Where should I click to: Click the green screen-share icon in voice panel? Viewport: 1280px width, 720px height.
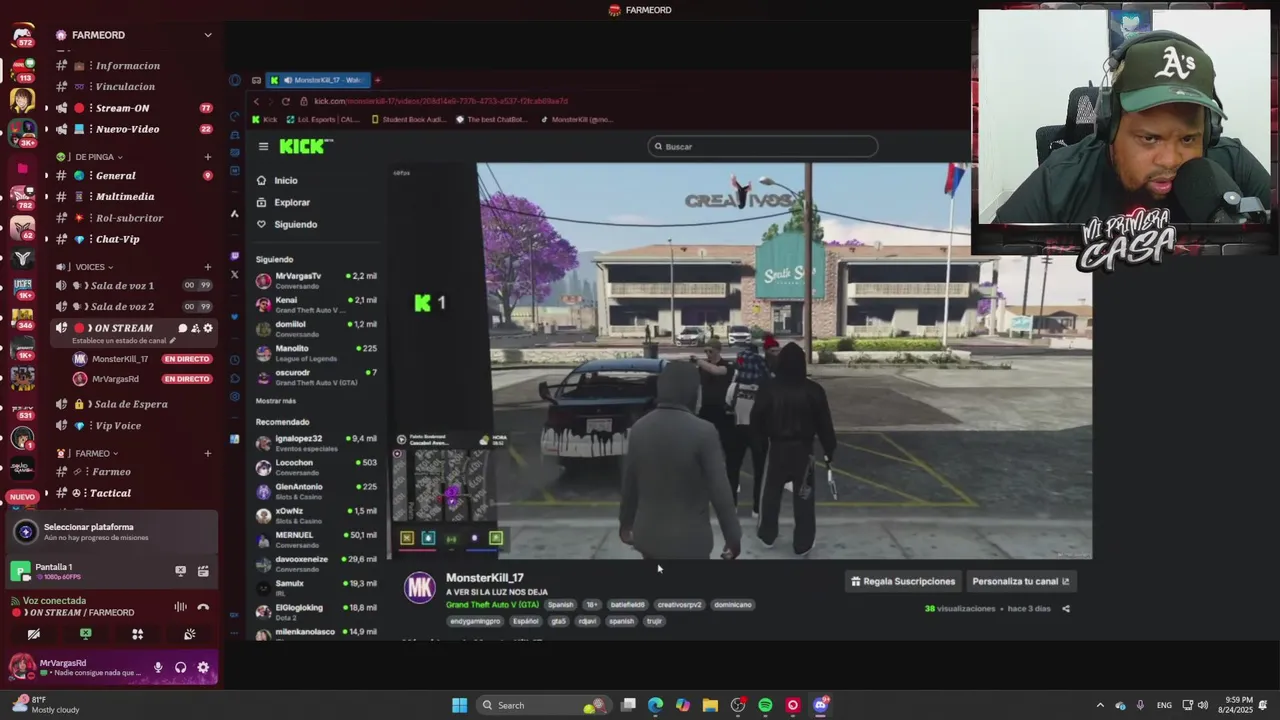[x=86, y=634]
